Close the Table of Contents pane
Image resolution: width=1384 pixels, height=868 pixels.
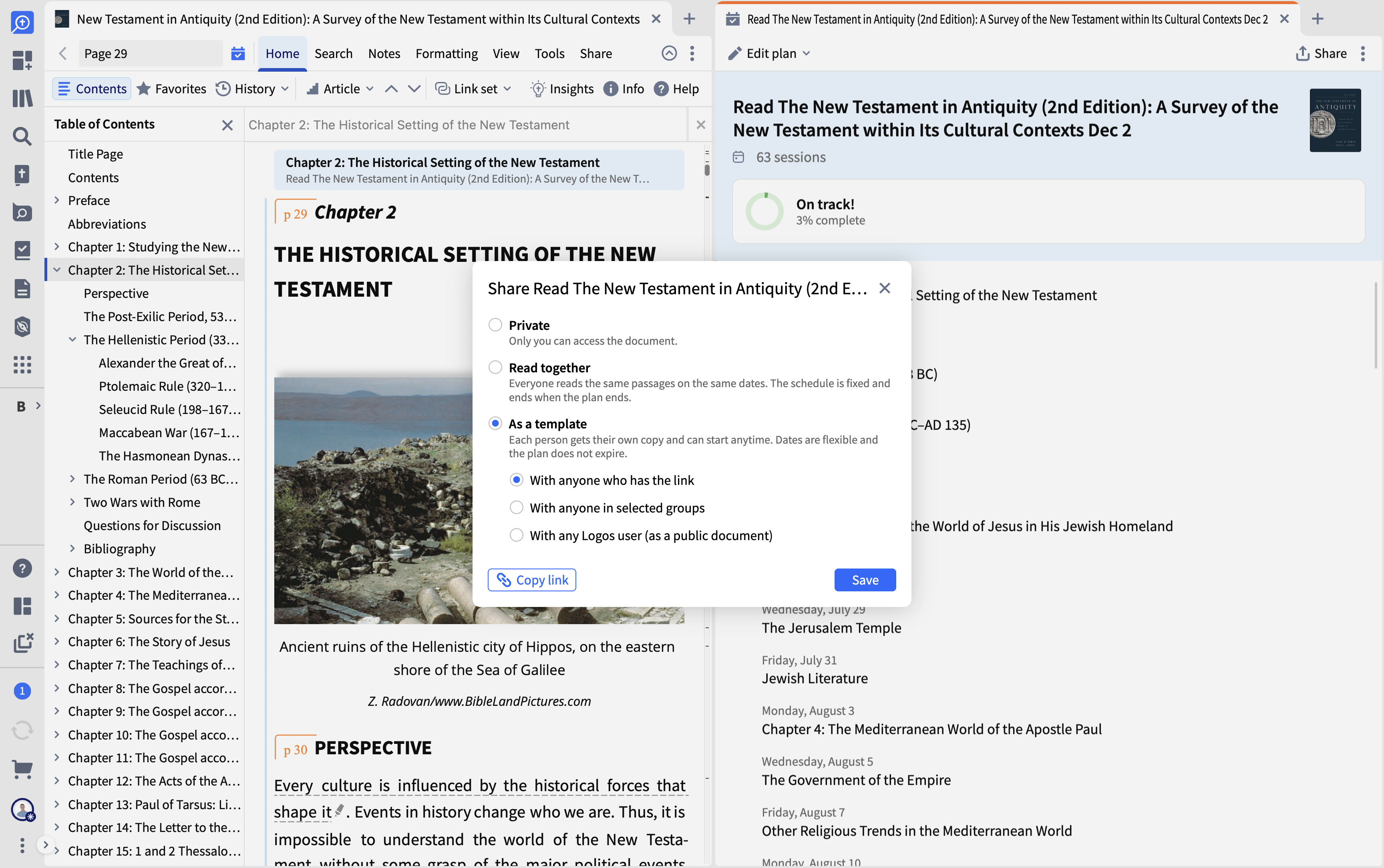(227, 125)
